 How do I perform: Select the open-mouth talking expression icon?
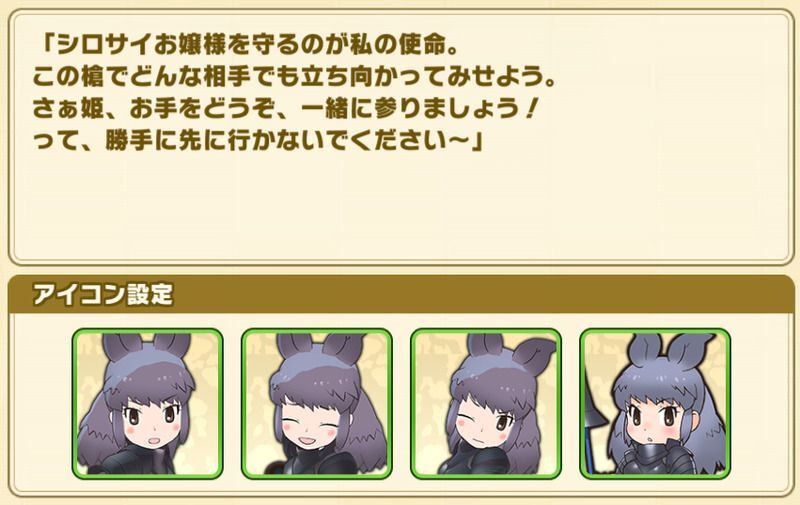[147, 403]
